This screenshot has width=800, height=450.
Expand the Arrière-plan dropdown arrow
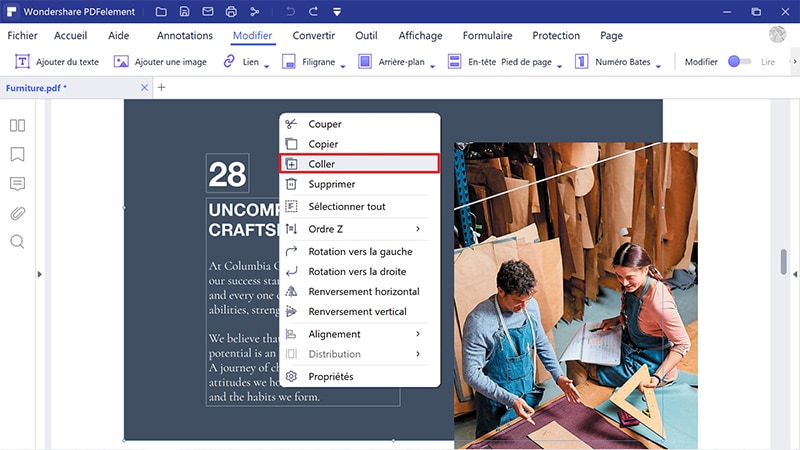[x=432, y=66]
